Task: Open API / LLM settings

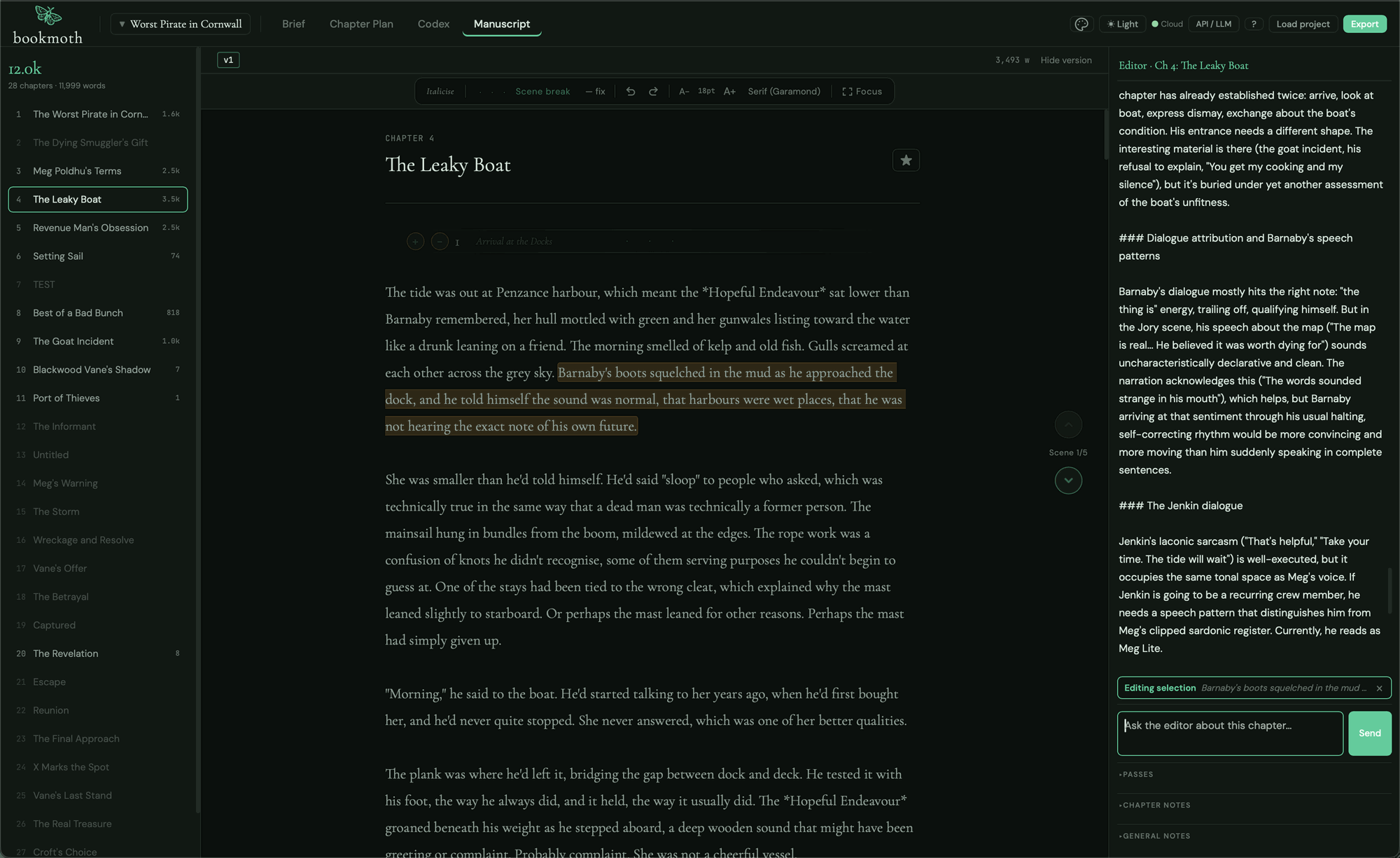Action: tap(1214, 24)
